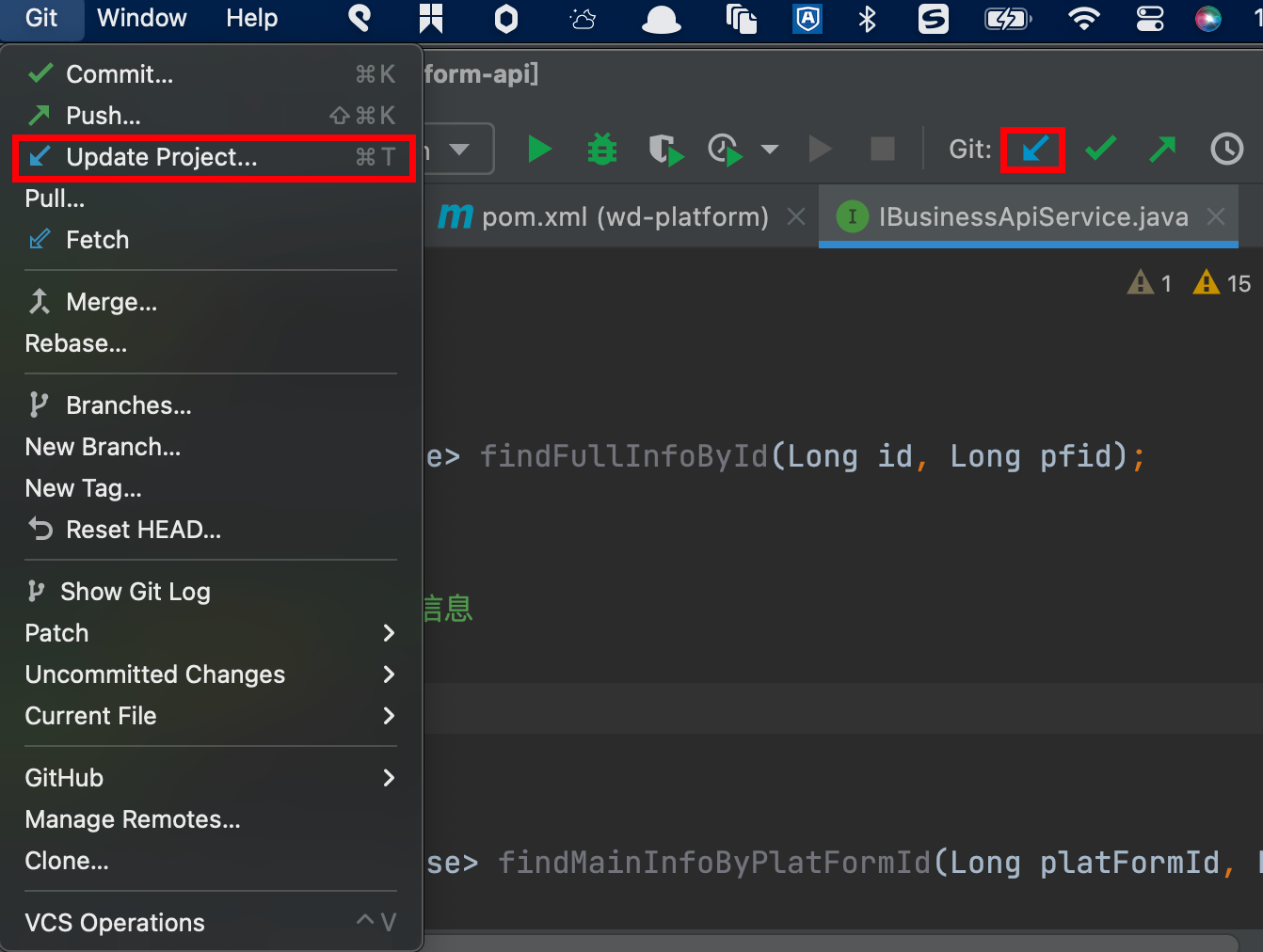Screen dimensions: 1263x952
Task: Click the Sogou S input icon
Action: coord(934,19)
